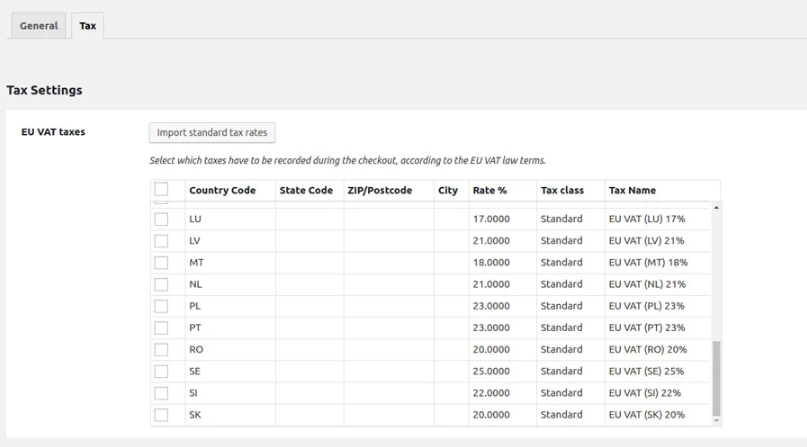Screen dimensions: 807x447
Task: Click the scroll up arrow of tax table
Action: tap(716, 207)
